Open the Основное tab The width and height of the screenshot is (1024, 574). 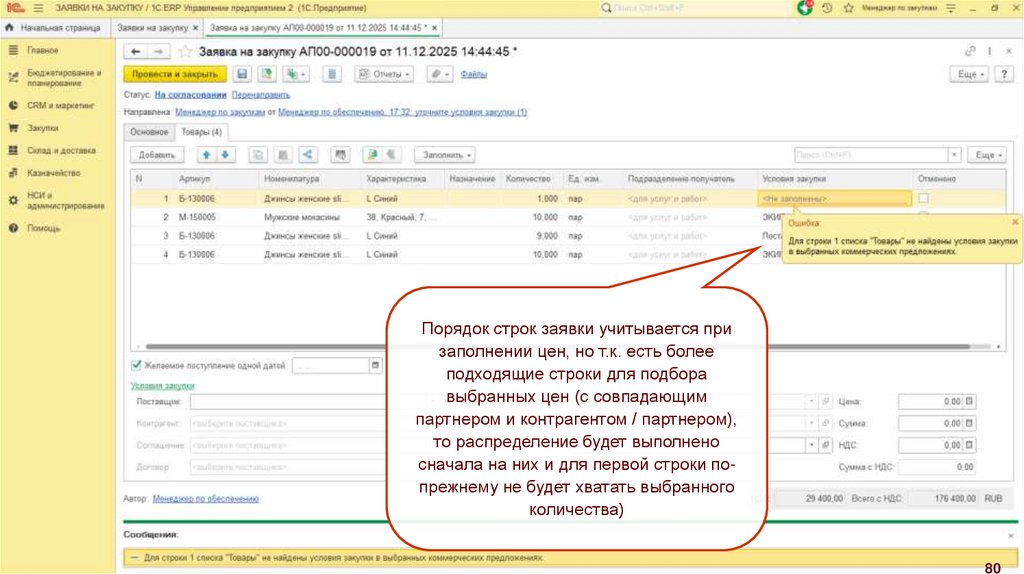click(149, 132)
